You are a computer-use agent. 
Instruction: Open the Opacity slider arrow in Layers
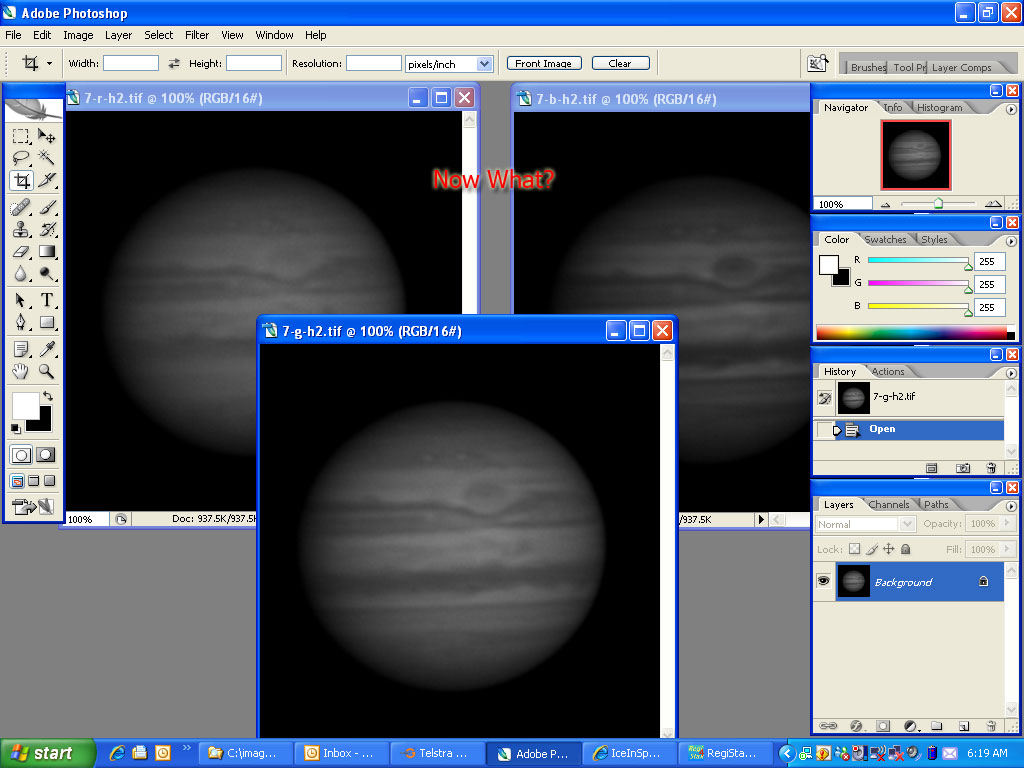[1007, 523]
